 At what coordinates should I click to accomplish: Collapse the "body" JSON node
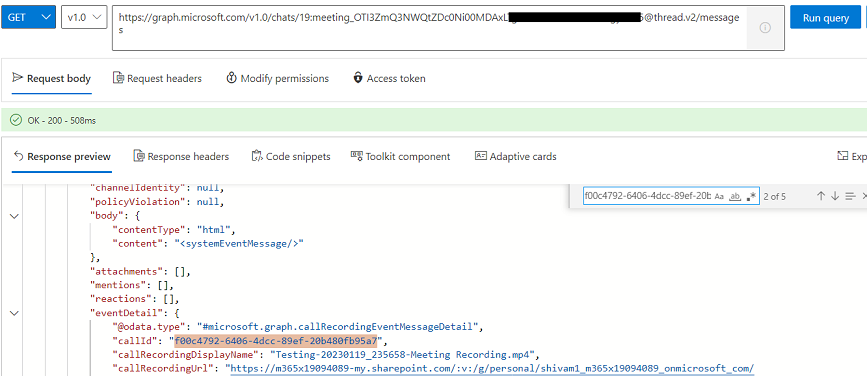point(14,216)
